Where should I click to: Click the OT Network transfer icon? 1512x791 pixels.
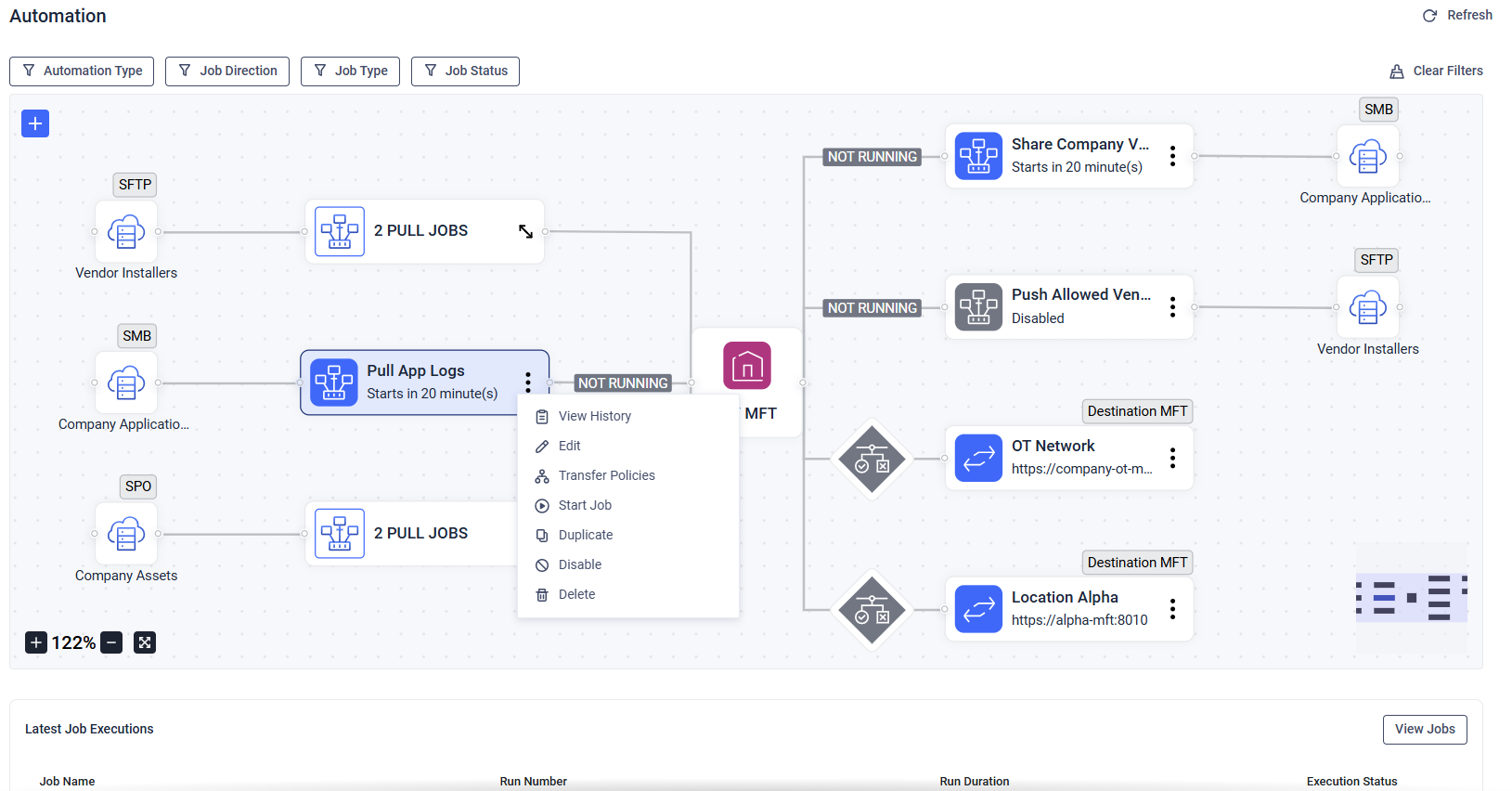click(978, 458)
